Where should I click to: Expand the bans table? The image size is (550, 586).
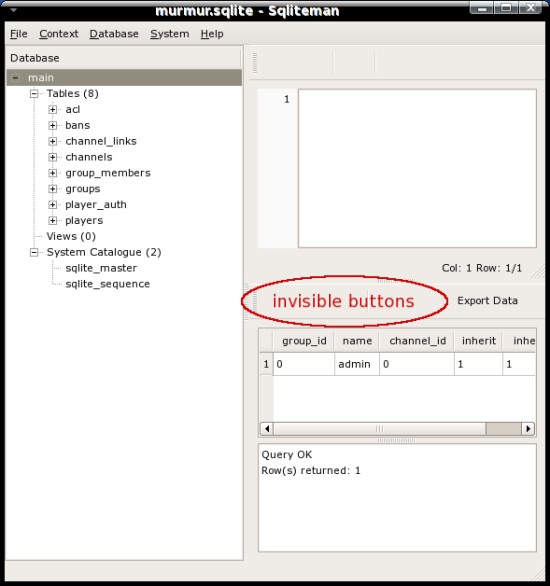pyautogui.click(x=53, y=125)
